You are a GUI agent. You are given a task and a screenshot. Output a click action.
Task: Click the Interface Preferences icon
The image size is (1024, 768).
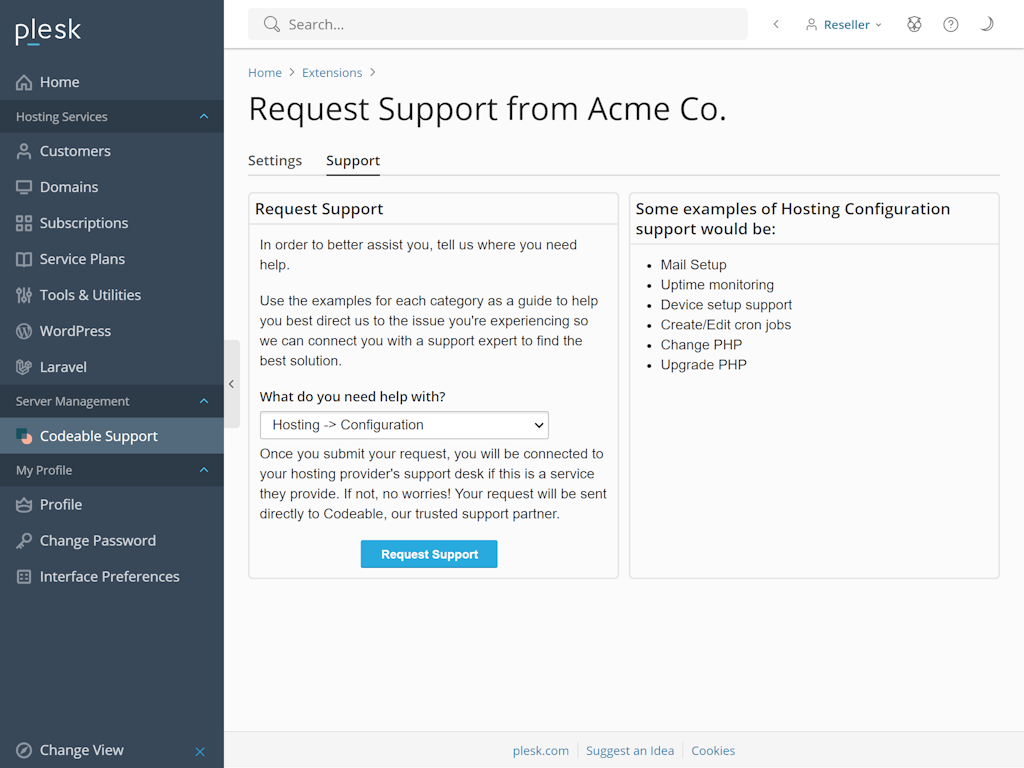24,577
